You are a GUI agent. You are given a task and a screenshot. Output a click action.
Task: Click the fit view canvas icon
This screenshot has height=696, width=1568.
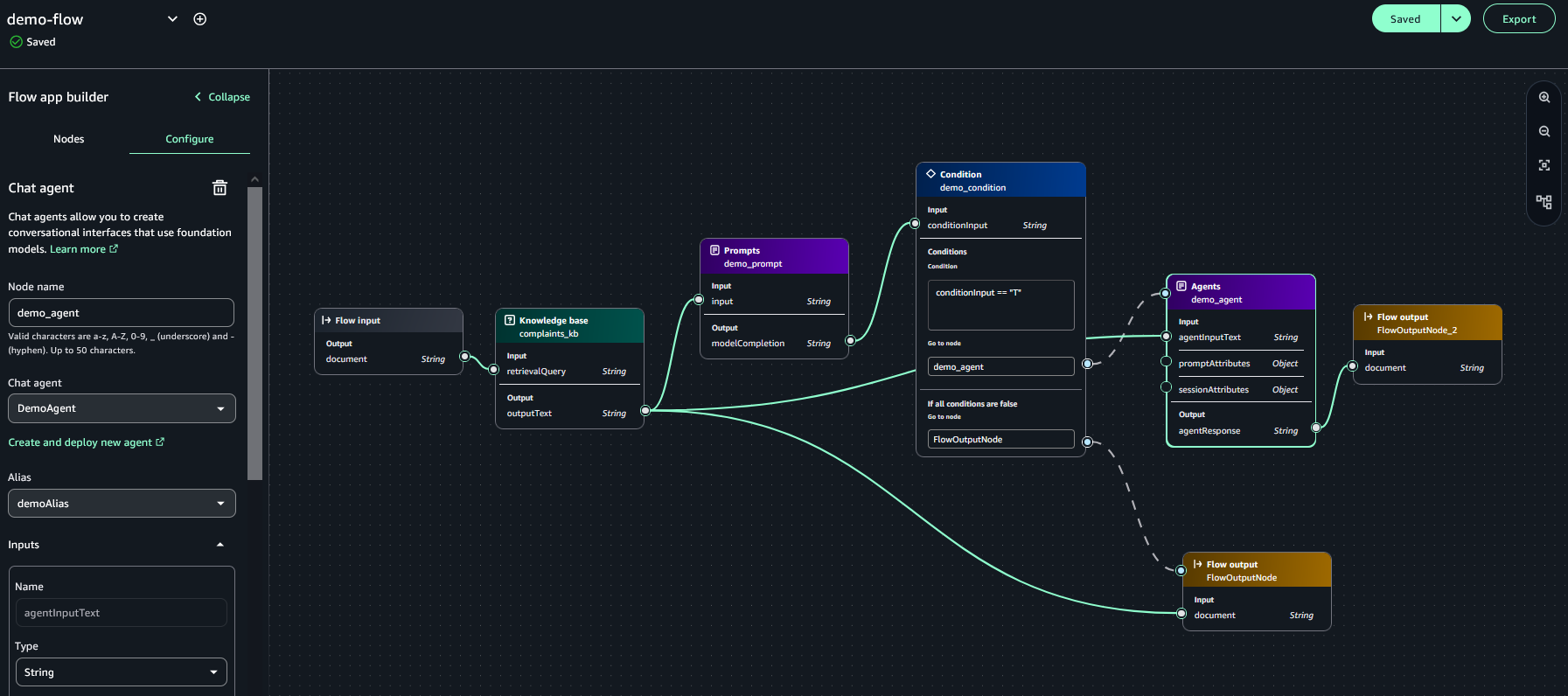[1544, 166]
